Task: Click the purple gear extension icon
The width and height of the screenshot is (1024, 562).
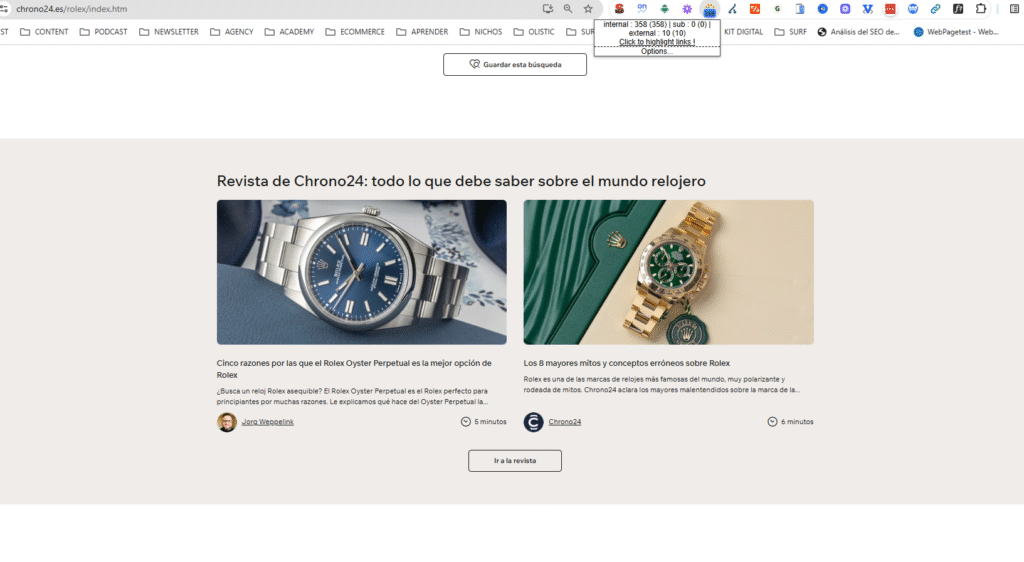Action: tap(686, 9)
